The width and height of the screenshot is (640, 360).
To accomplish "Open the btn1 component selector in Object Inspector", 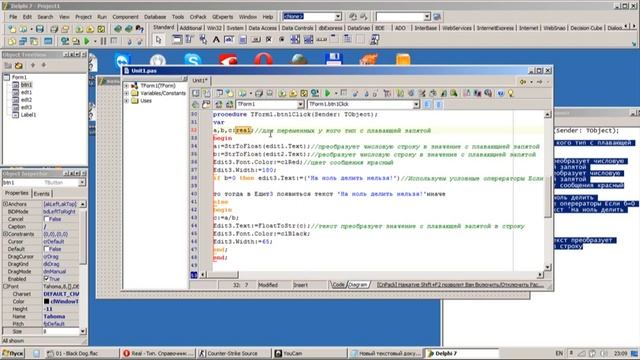I will [82, 182].
